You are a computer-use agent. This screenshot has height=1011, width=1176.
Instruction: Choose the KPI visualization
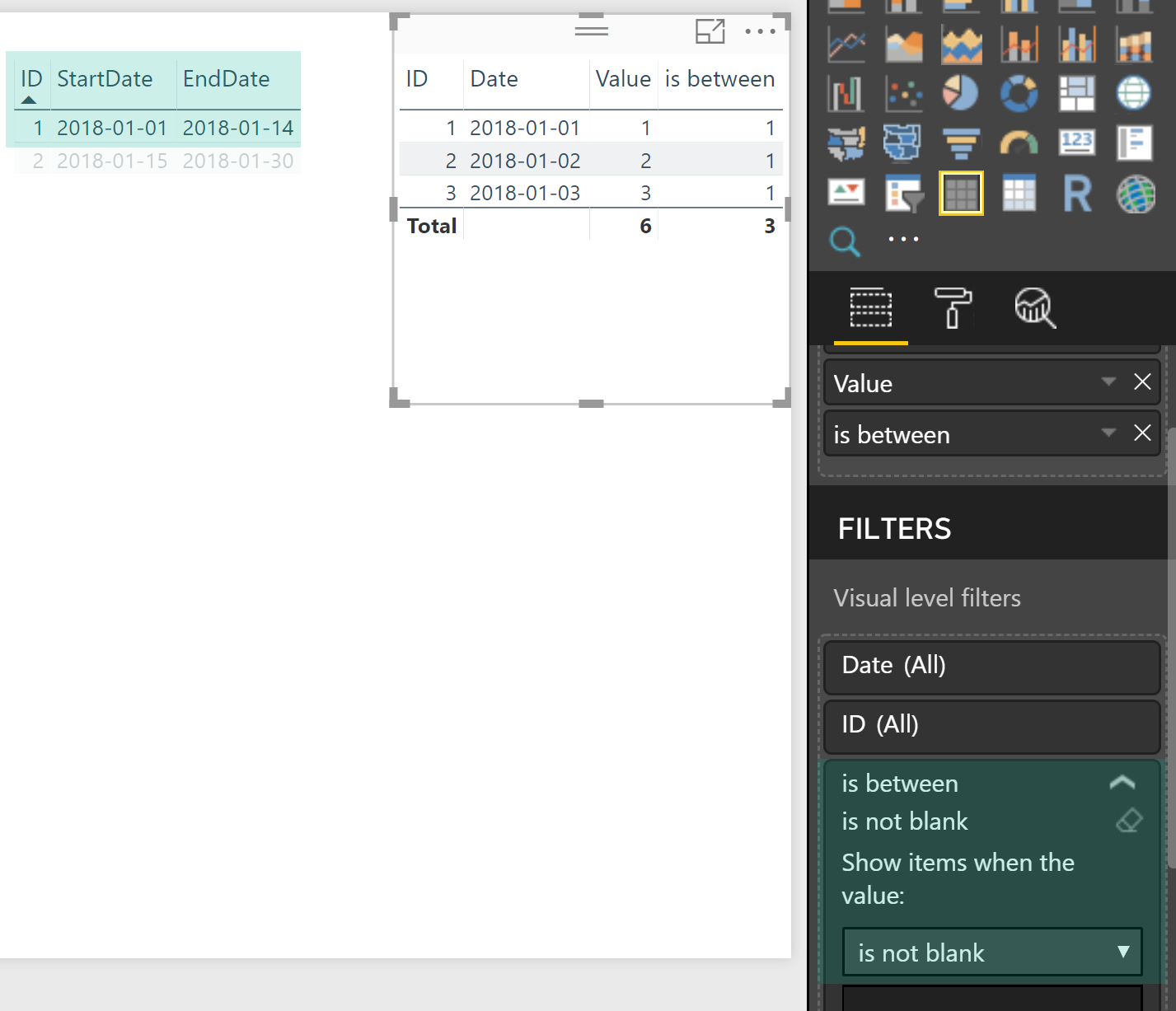click(846, 193)
